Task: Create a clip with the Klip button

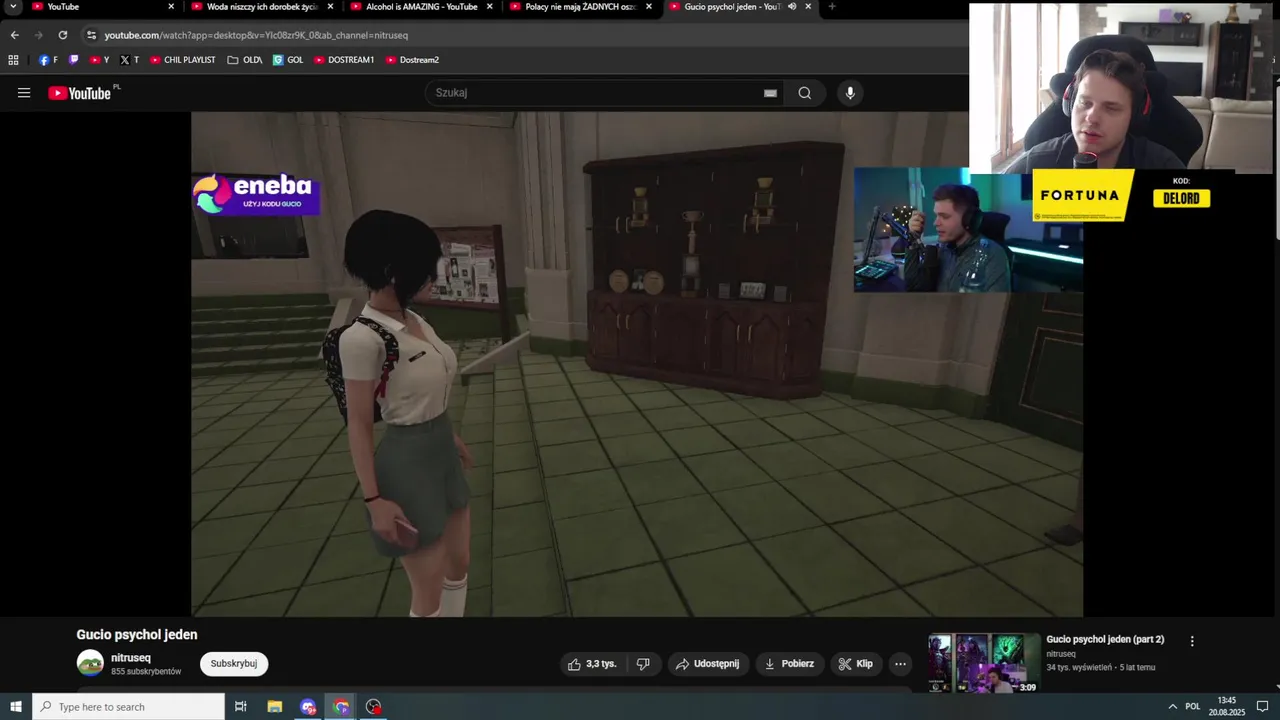Action: tap(856, 664)
